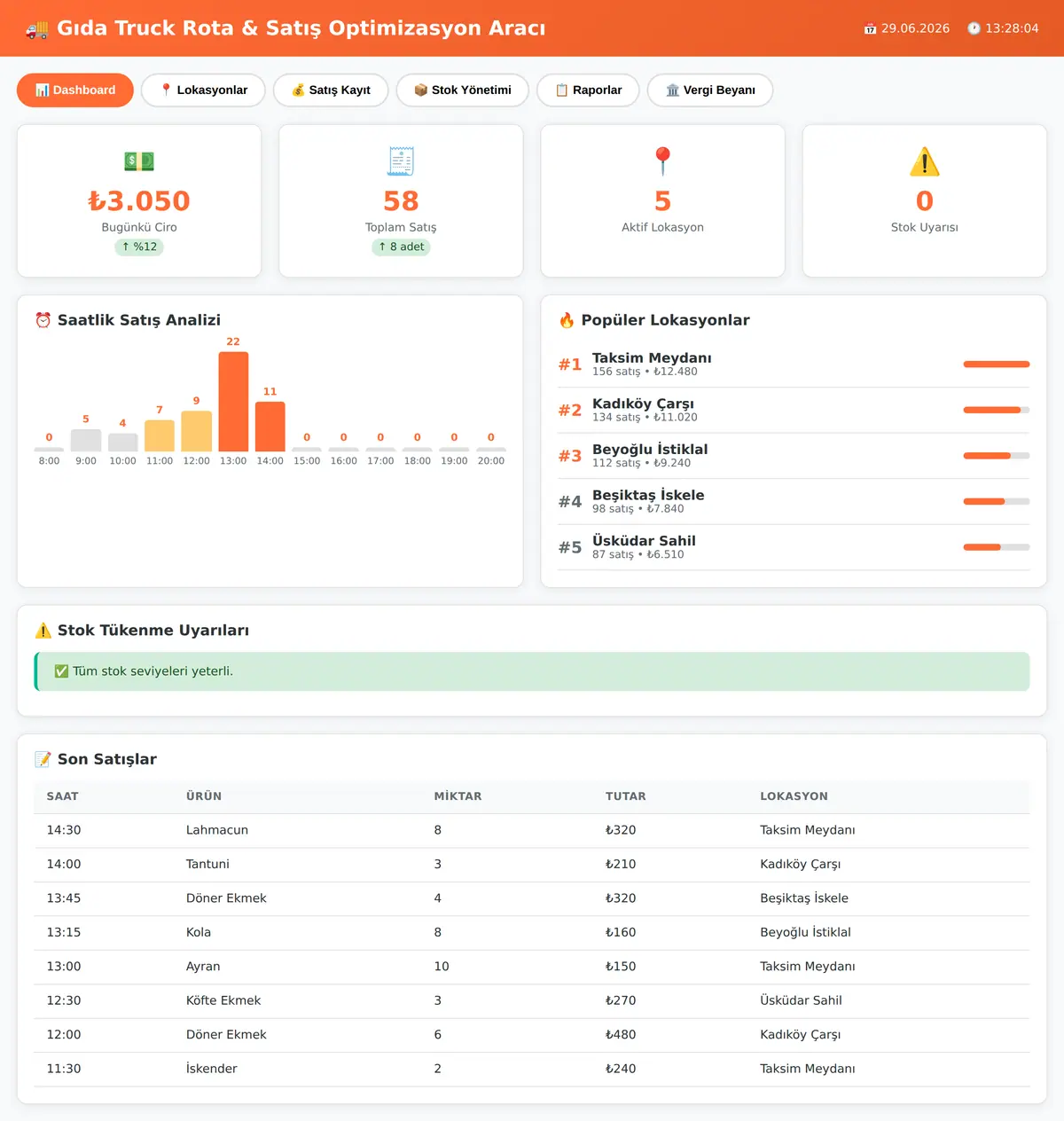Click the clock icon beside 13:28:04

(974, 28)
